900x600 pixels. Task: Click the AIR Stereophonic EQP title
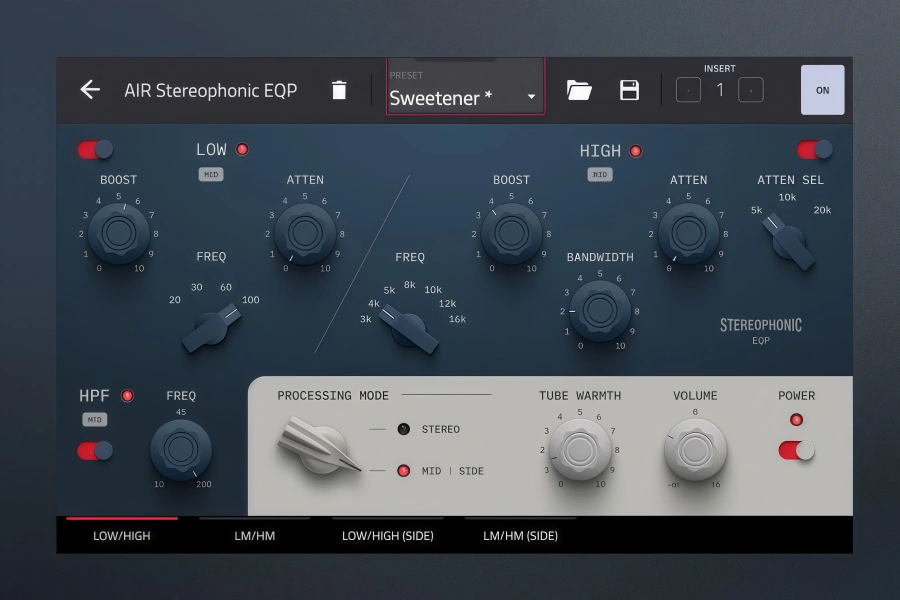(211, 90)
